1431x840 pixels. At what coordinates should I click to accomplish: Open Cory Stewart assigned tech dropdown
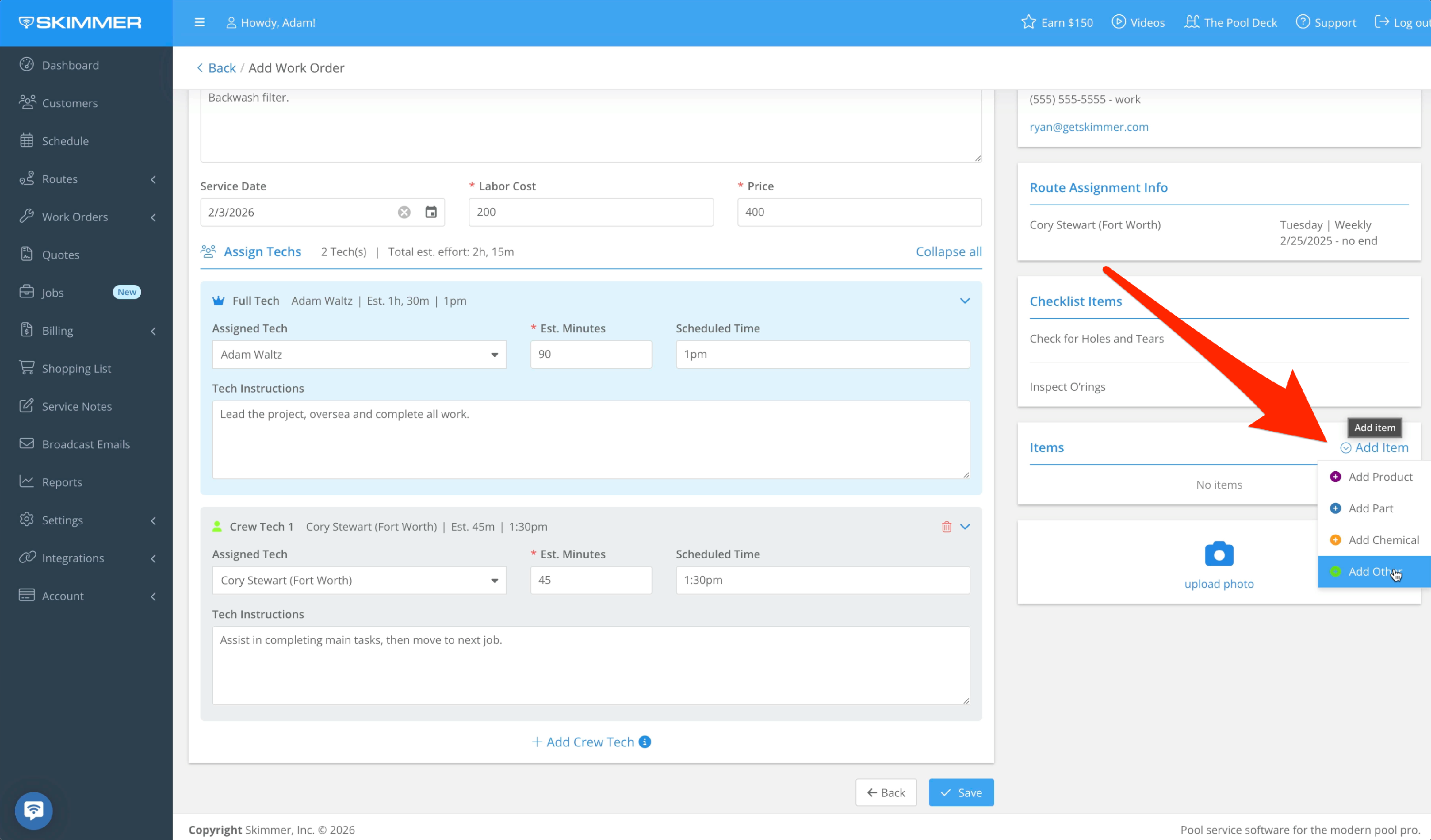coord(359,580)
